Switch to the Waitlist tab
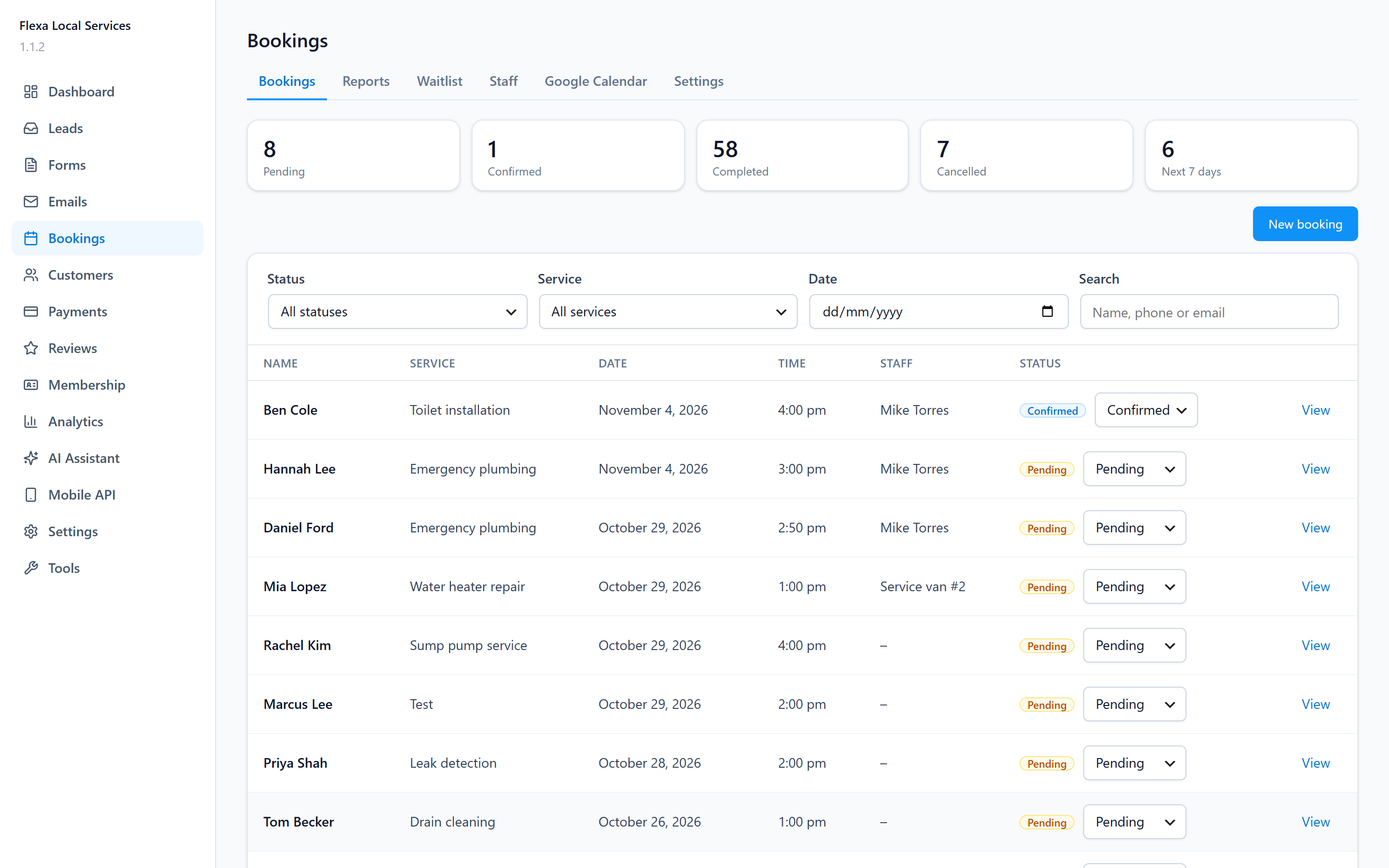1389x868 pixels. [439, 81]
